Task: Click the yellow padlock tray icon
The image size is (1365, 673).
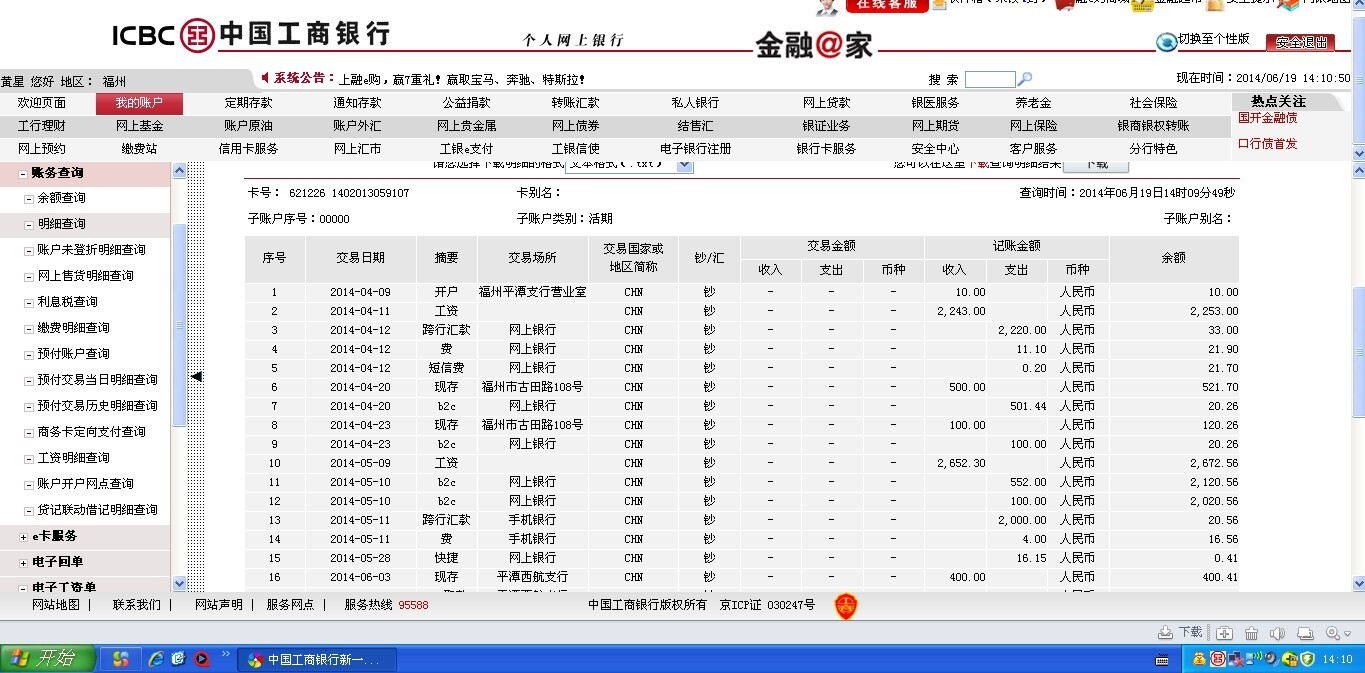Action: pyautogui.click(x=1290, y=659)
